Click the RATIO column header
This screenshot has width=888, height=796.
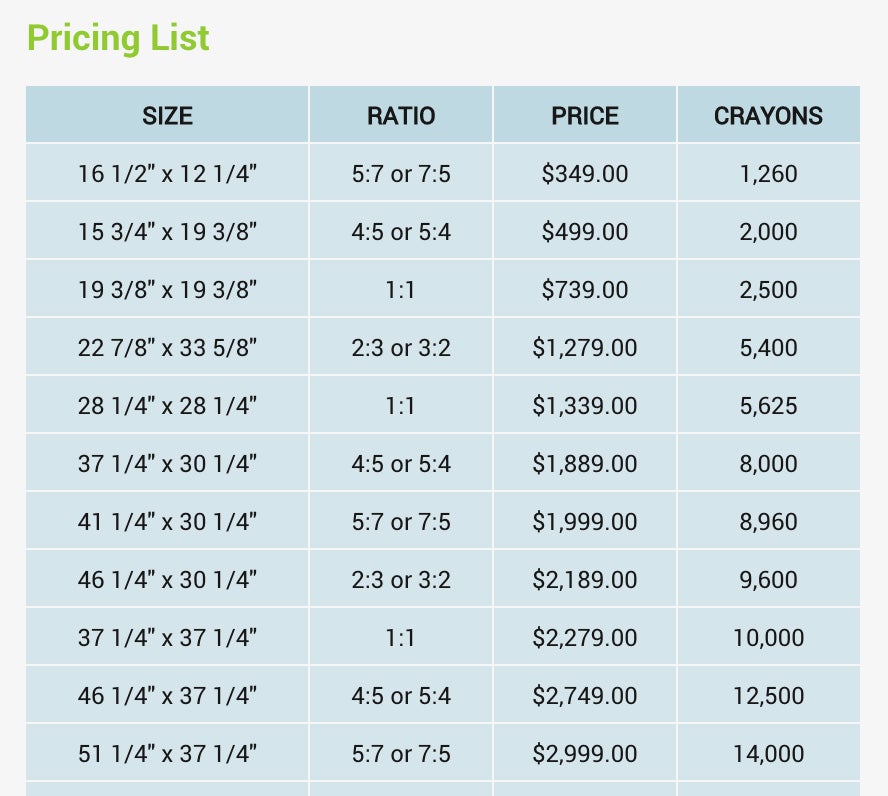coord(401,116)
